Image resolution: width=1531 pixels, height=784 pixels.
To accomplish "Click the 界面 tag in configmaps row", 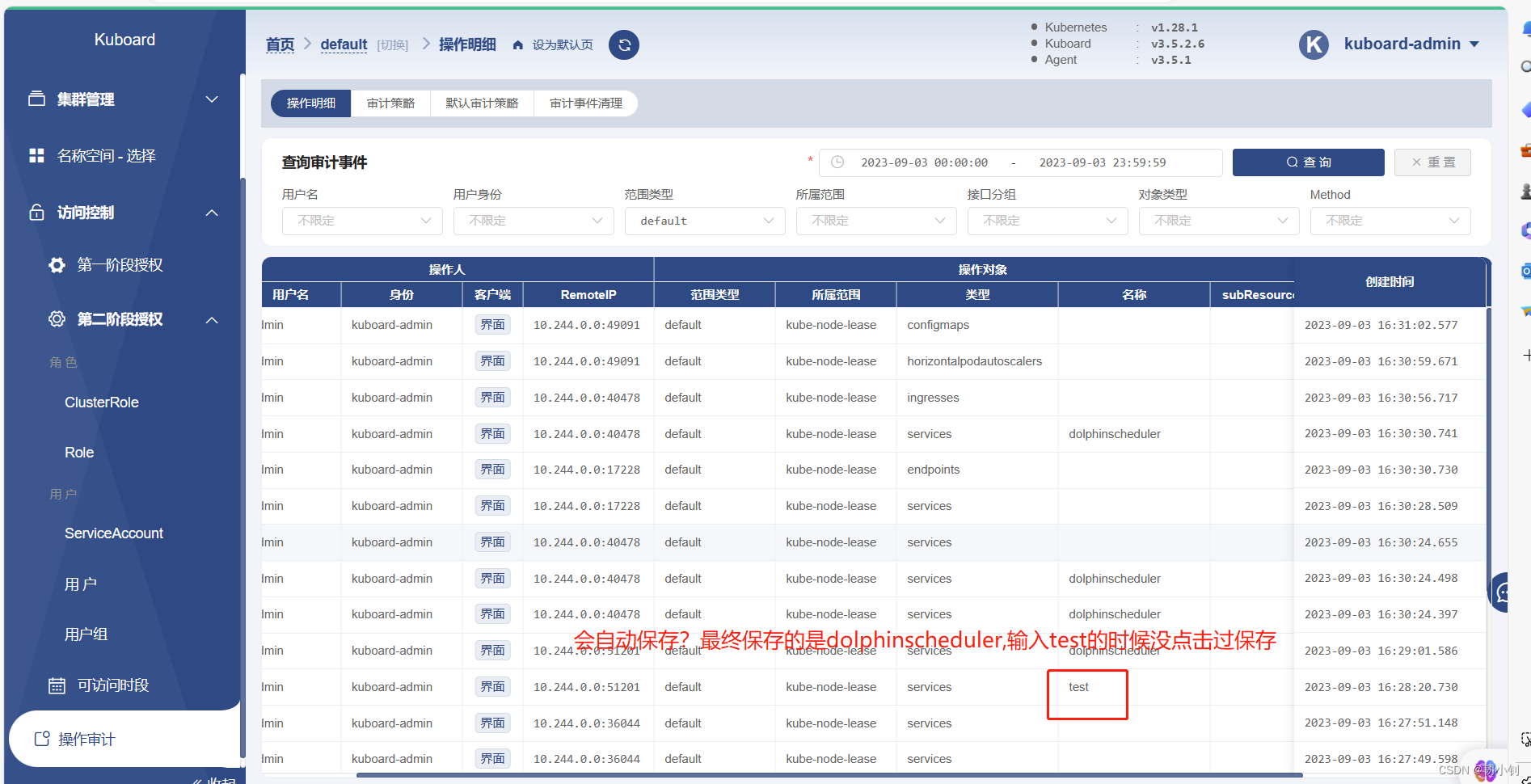I will (492, 325).
